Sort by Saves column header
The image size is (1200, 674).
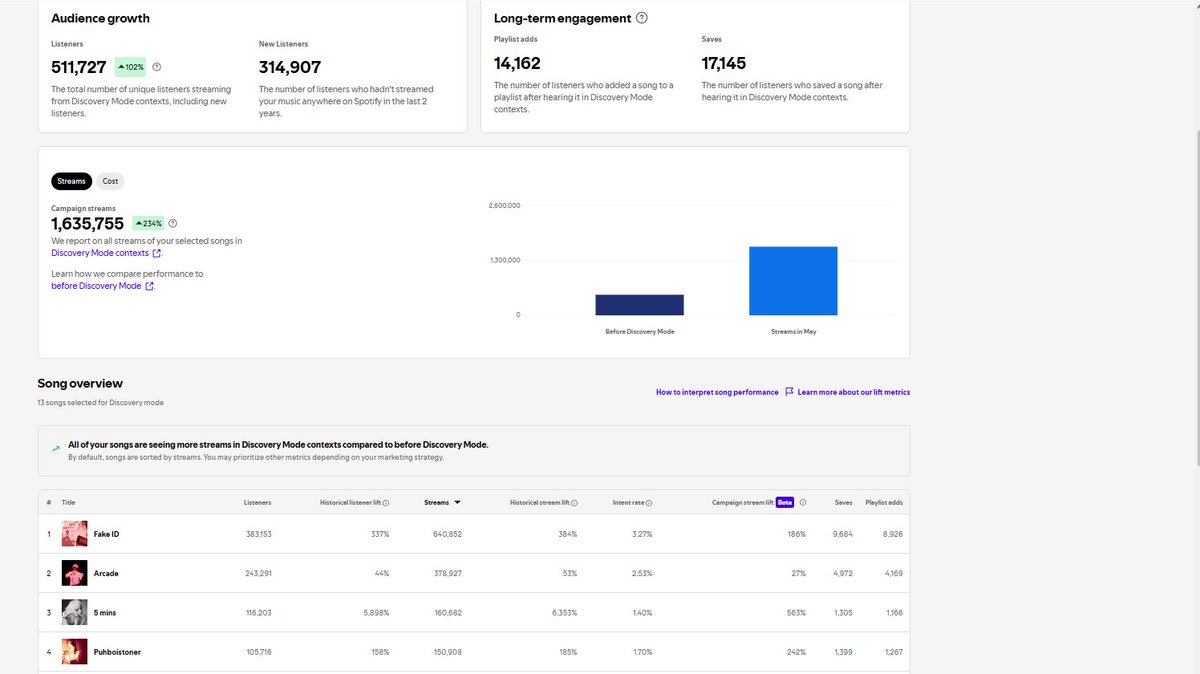pos(843,503)
